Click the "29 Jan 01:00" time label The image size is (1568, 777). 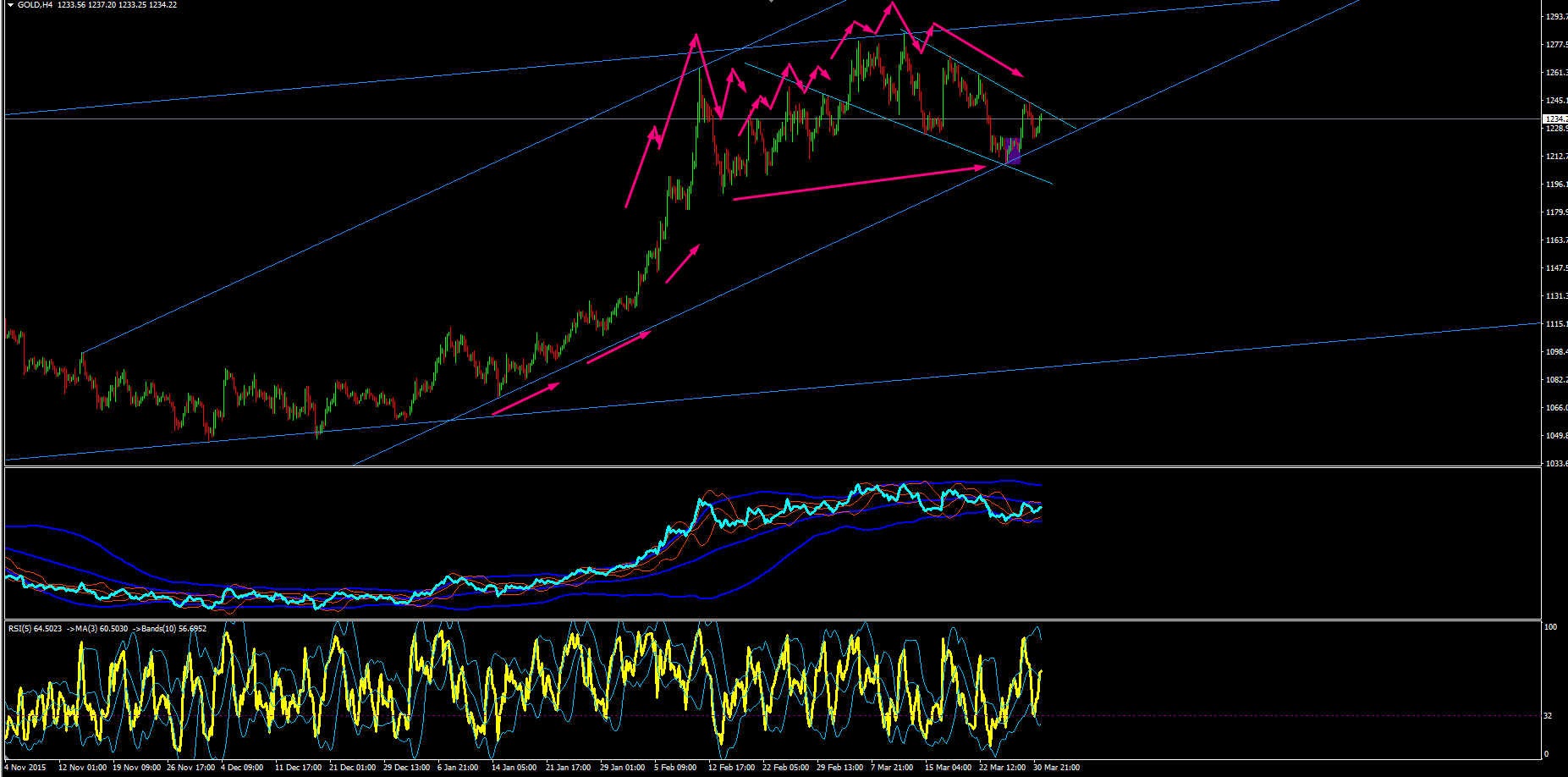click(622, 768)
